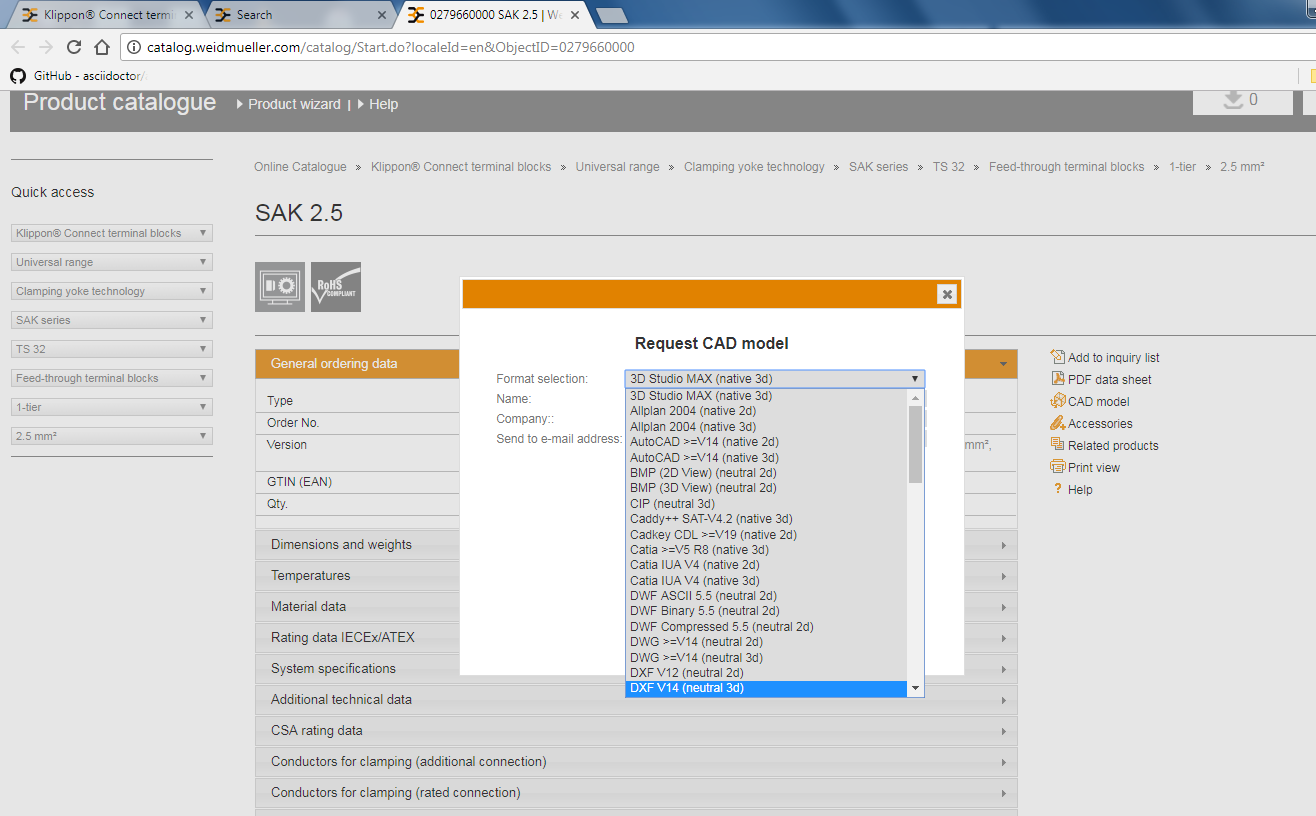Click the Print view icon
Viewport: 1316px width, 816px height.
(x=1058, y=467)
